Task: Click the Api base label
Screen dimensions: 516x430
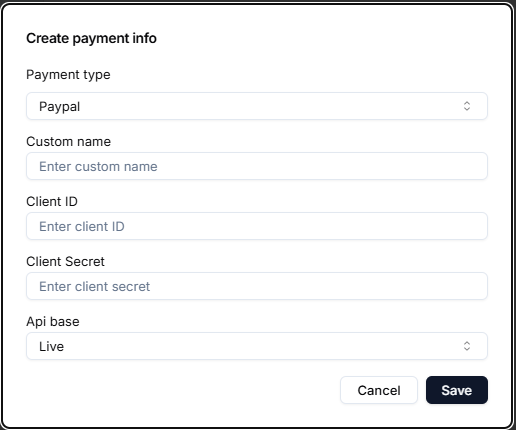Action: [53, 322]
